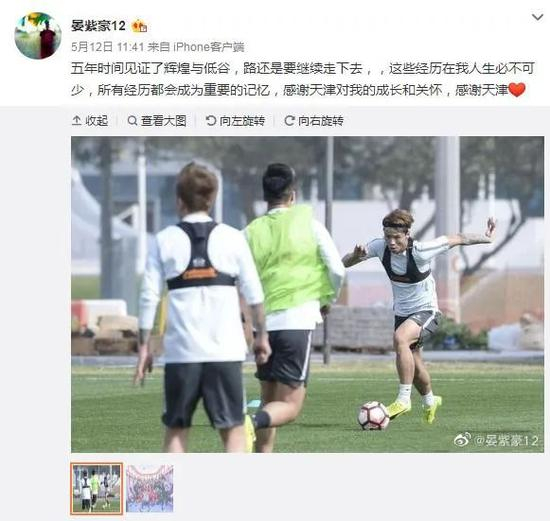Choose 向右旋转 to rotate image right
Screen dimensions: 550x521
tap(321, 121)
